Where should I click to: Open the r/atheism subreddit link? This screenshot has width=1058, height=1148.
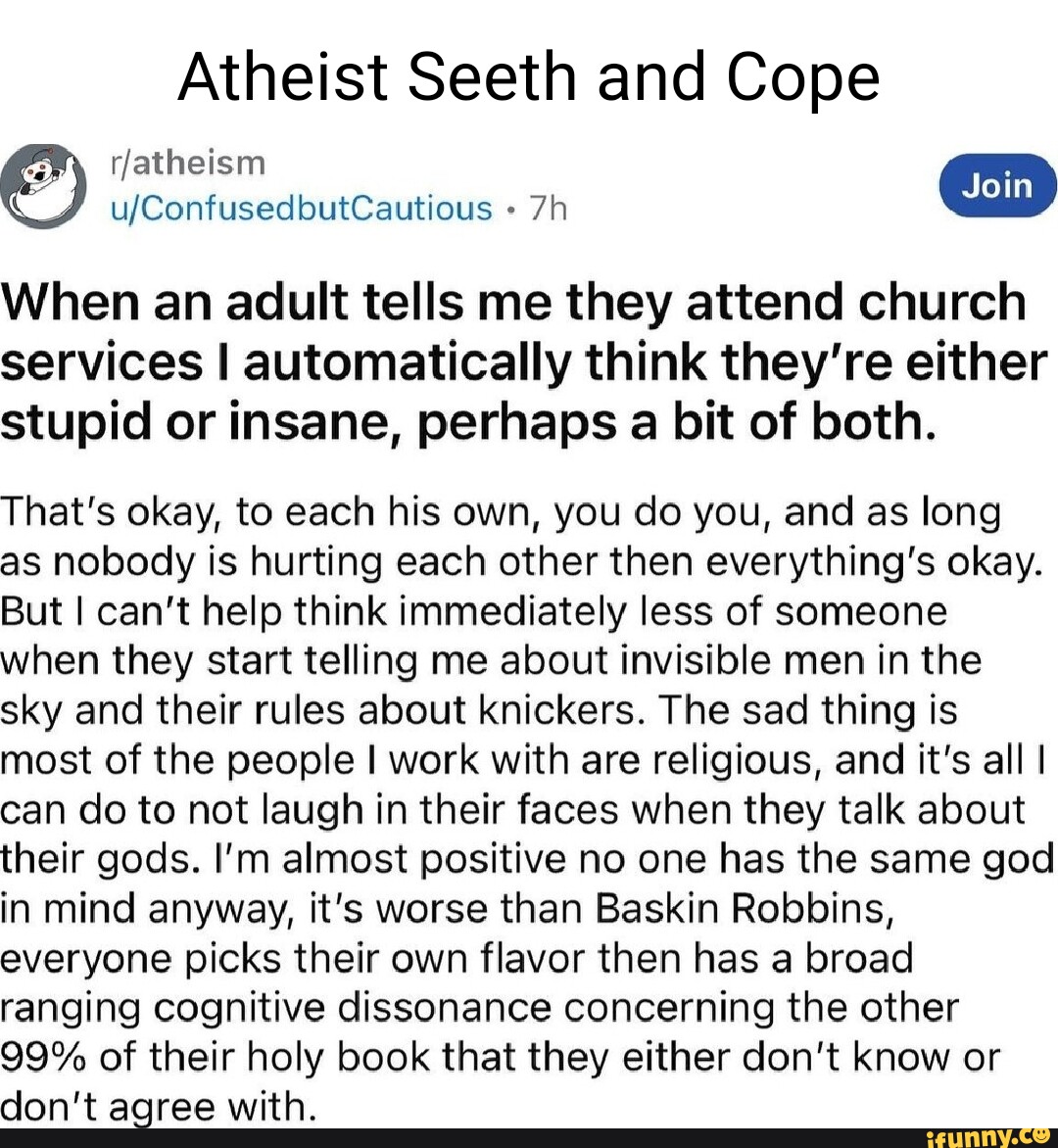[x=187, y=163]
